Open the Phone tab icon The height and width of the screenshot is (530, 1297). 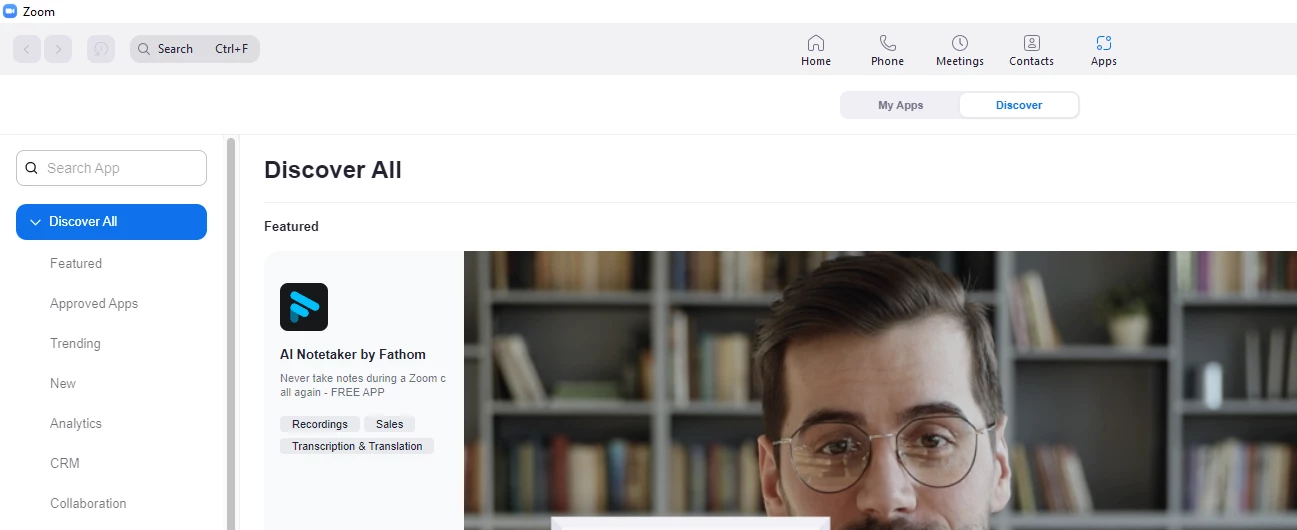[x=887, y=43]
